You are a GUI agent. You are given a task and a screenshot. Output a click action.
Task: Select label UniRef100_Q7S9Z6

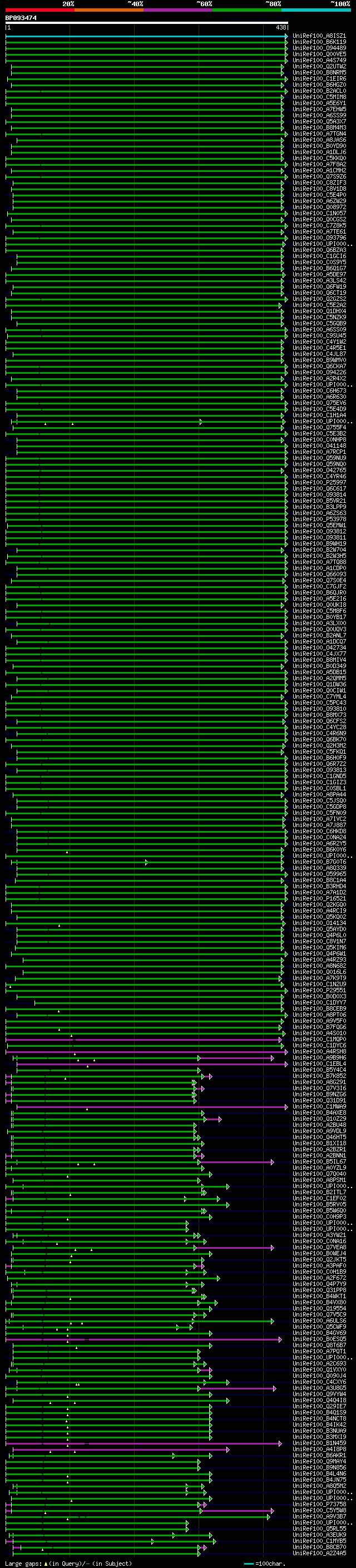point(319,176)
